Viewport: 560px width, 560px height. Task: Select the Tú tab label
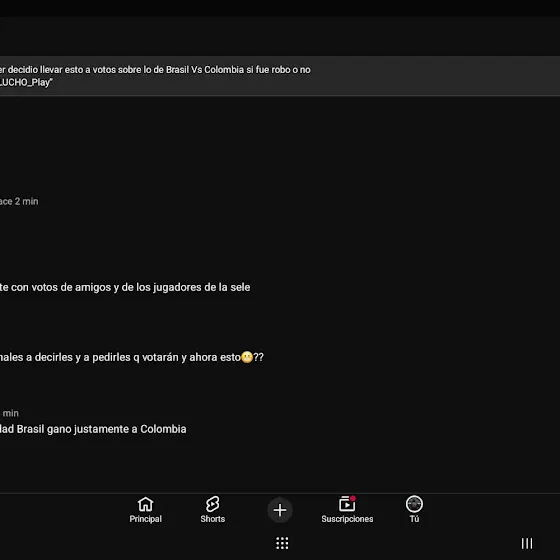point(414,519)
